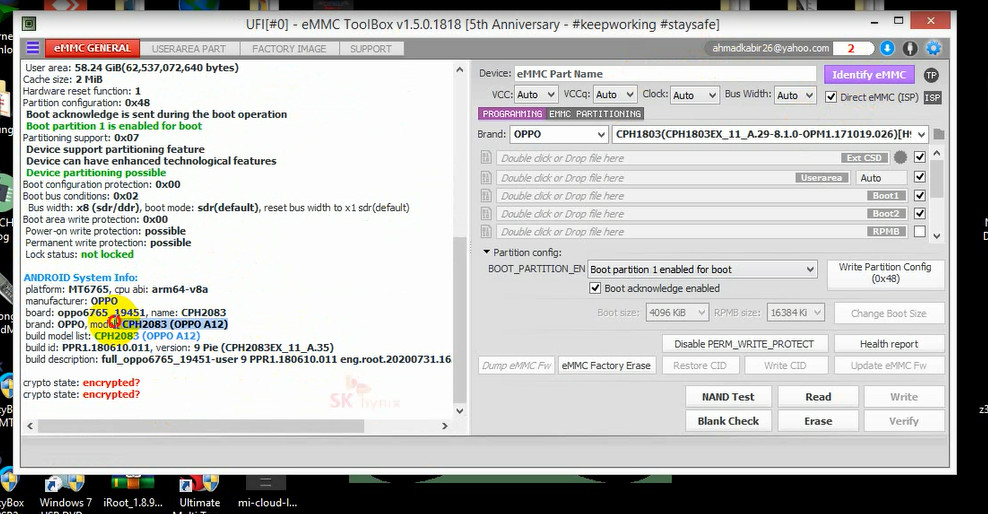Open the Bus Width dropdown
Viewport: 988px width, 514px height.
click(x=796, y=95)
